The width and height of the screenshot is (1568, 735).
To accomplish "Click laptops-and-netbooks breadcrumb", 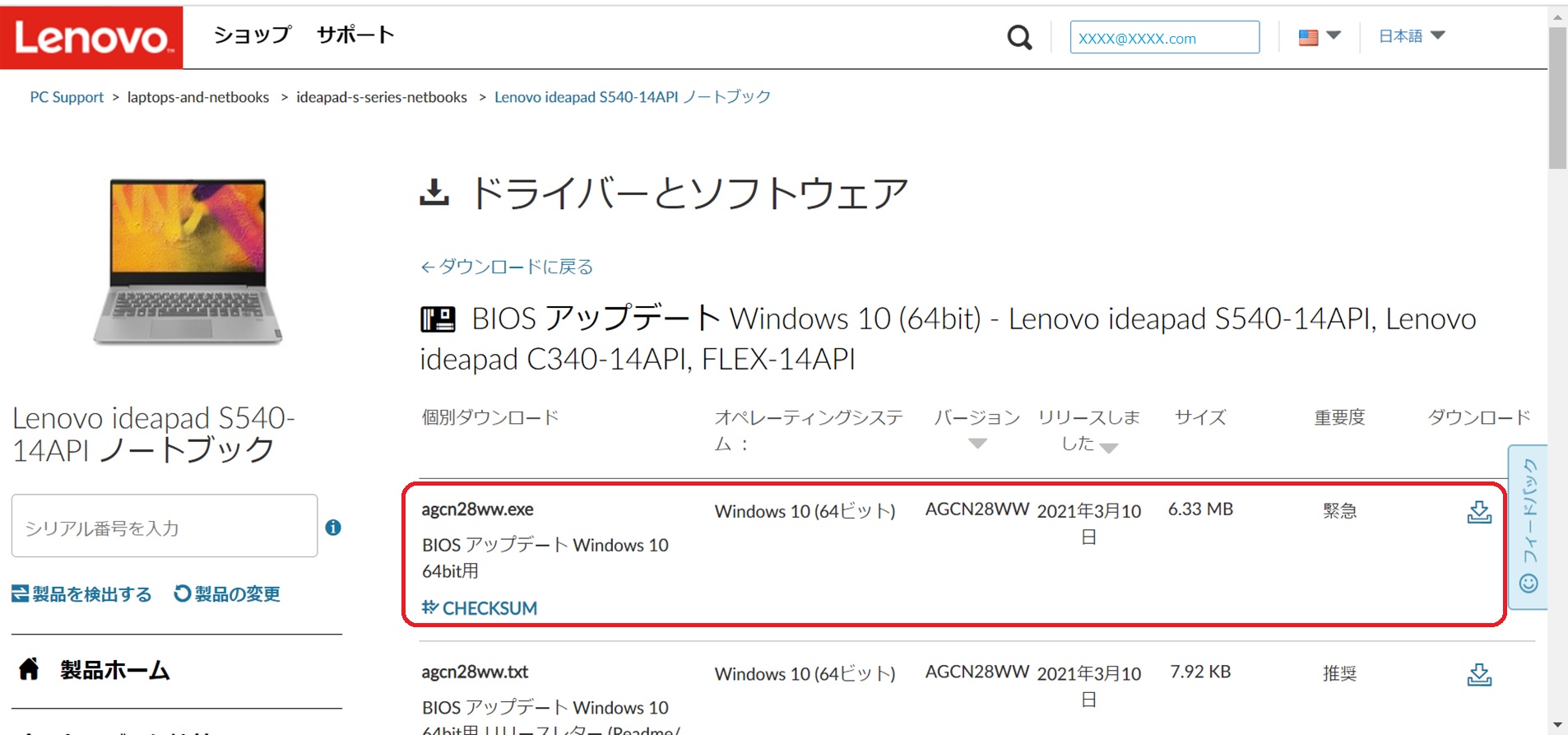I will click(197, 97).
